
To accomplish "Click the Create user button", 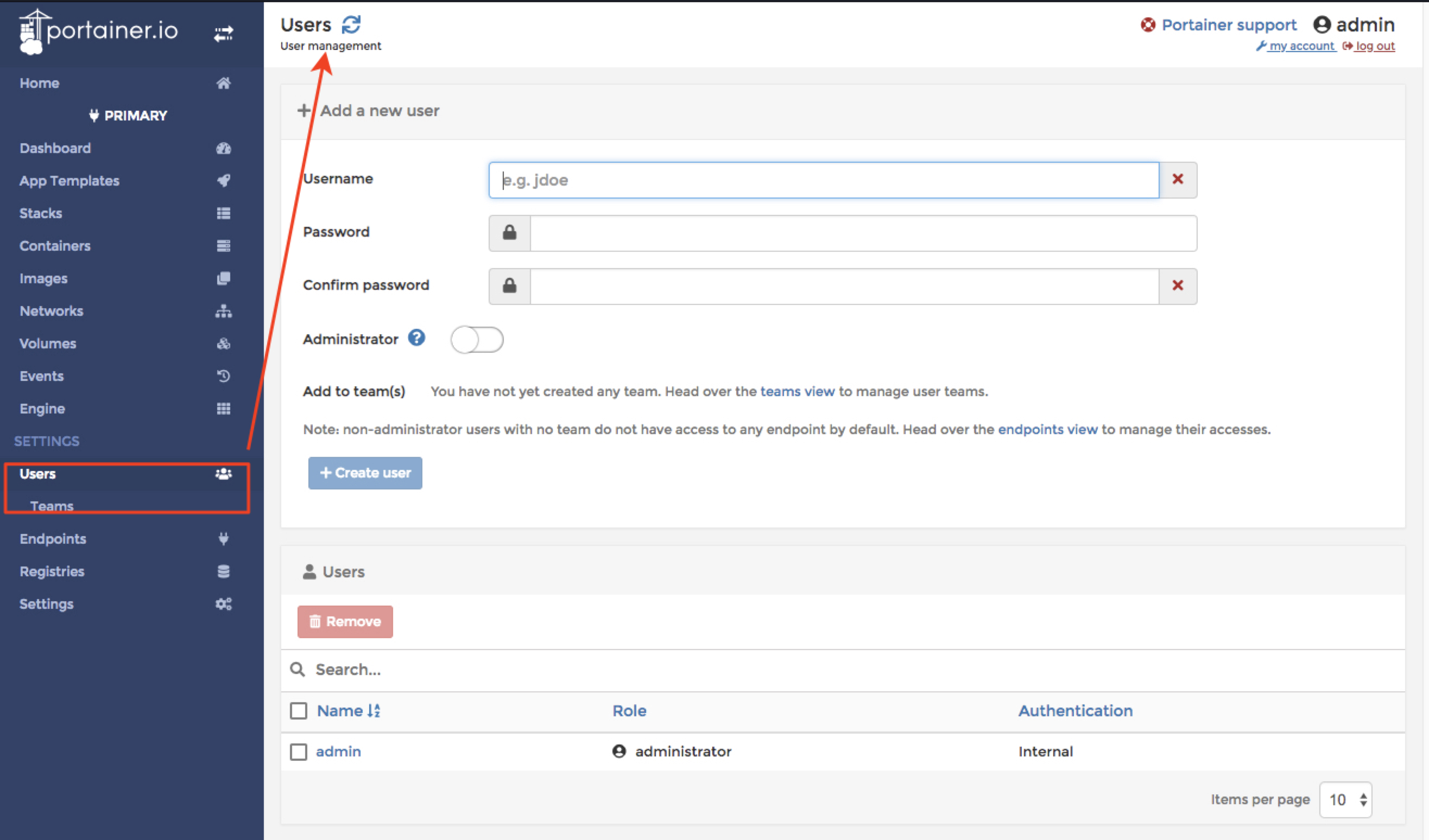I will pos(365,473).
